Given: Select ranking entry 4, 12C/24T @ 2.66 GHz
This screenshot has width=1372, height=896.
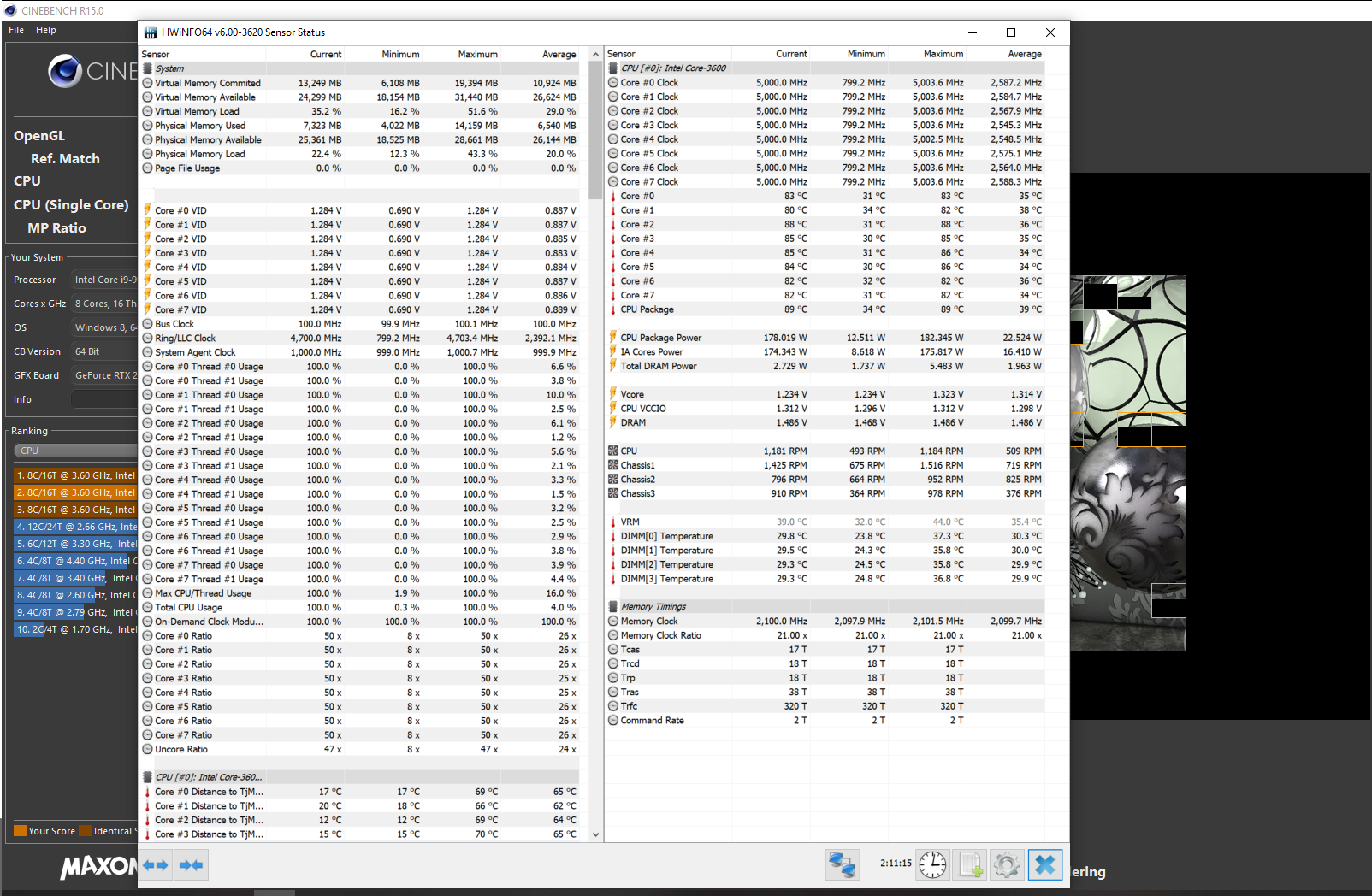Looking at the screenshot, I should 75,527.
